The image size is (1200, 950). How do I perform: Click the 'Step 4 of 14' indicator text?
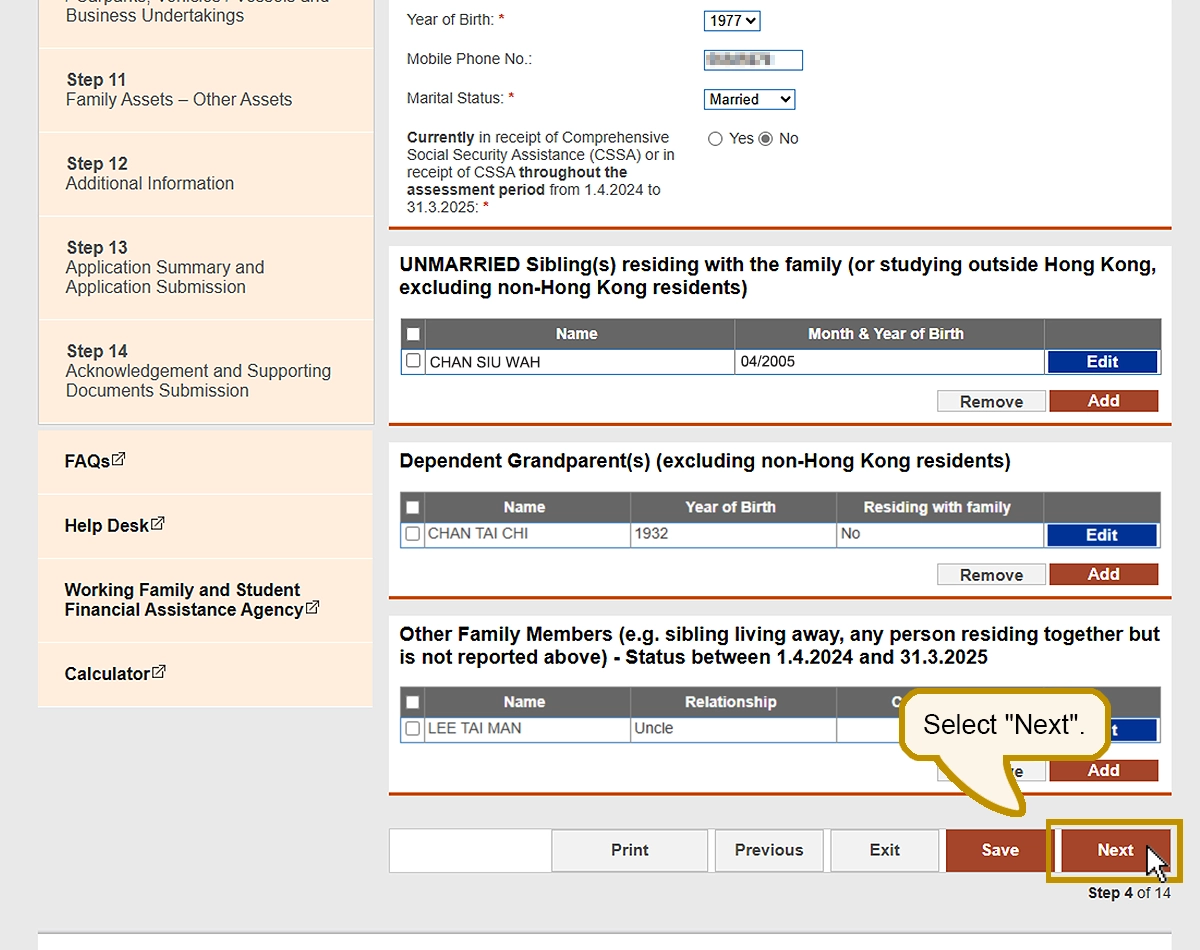pyautogui.click(x=1129, y=893)
